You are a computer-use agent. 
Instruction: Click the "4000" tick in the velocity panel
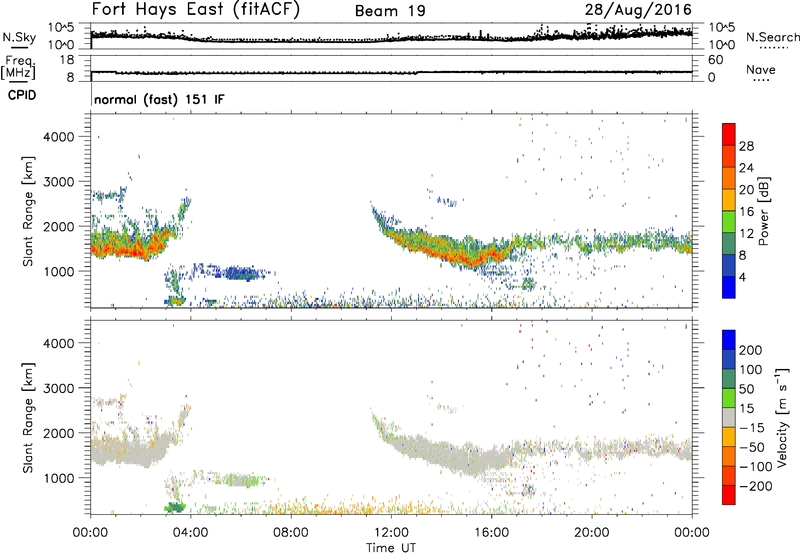click(59, 343)
